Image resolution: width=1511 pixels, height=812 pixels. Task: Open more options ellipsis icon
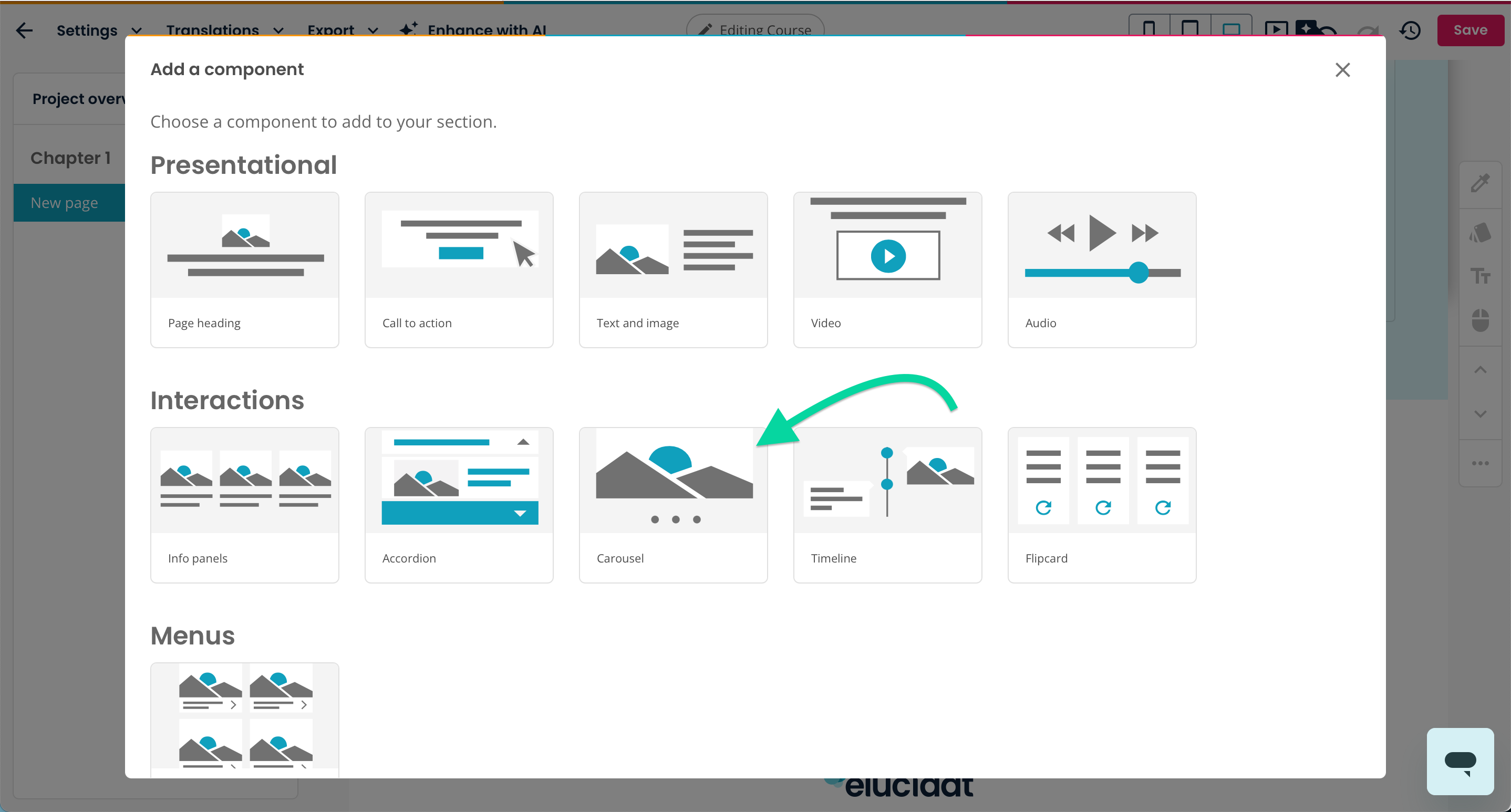click(x=1480, y=463)
